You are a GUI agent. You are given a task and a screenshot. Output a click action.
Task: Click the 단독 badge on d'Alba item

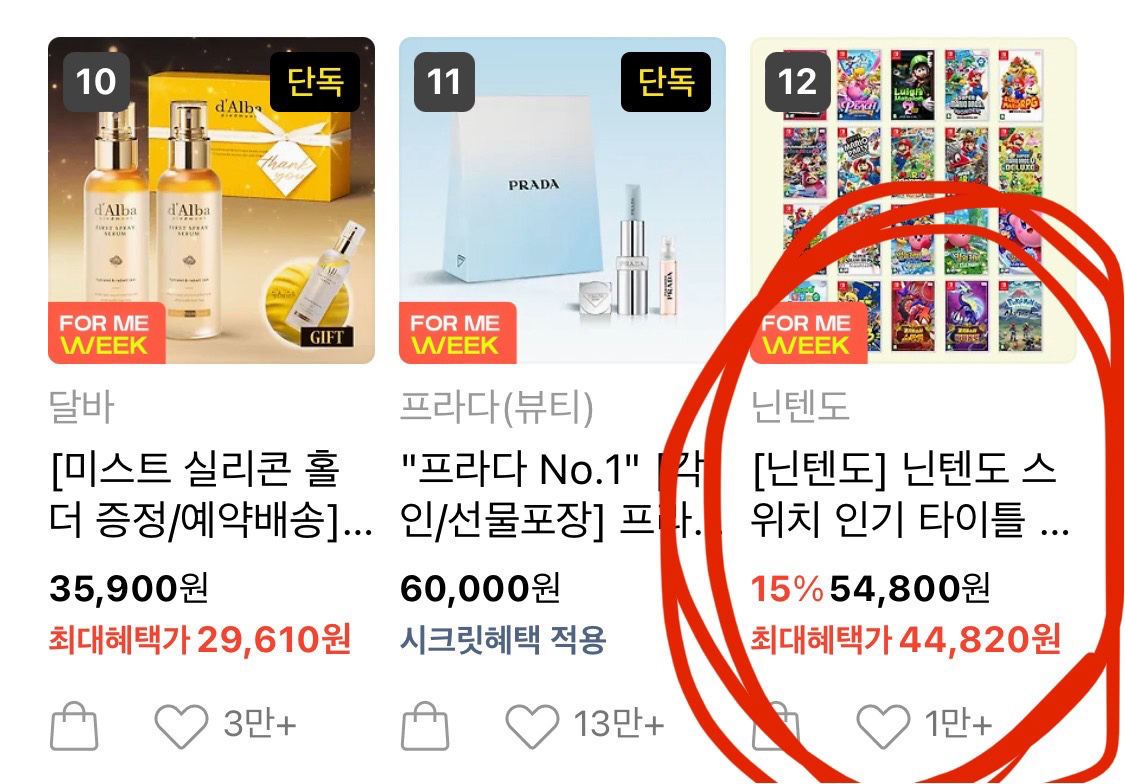(x=315, y=82)
